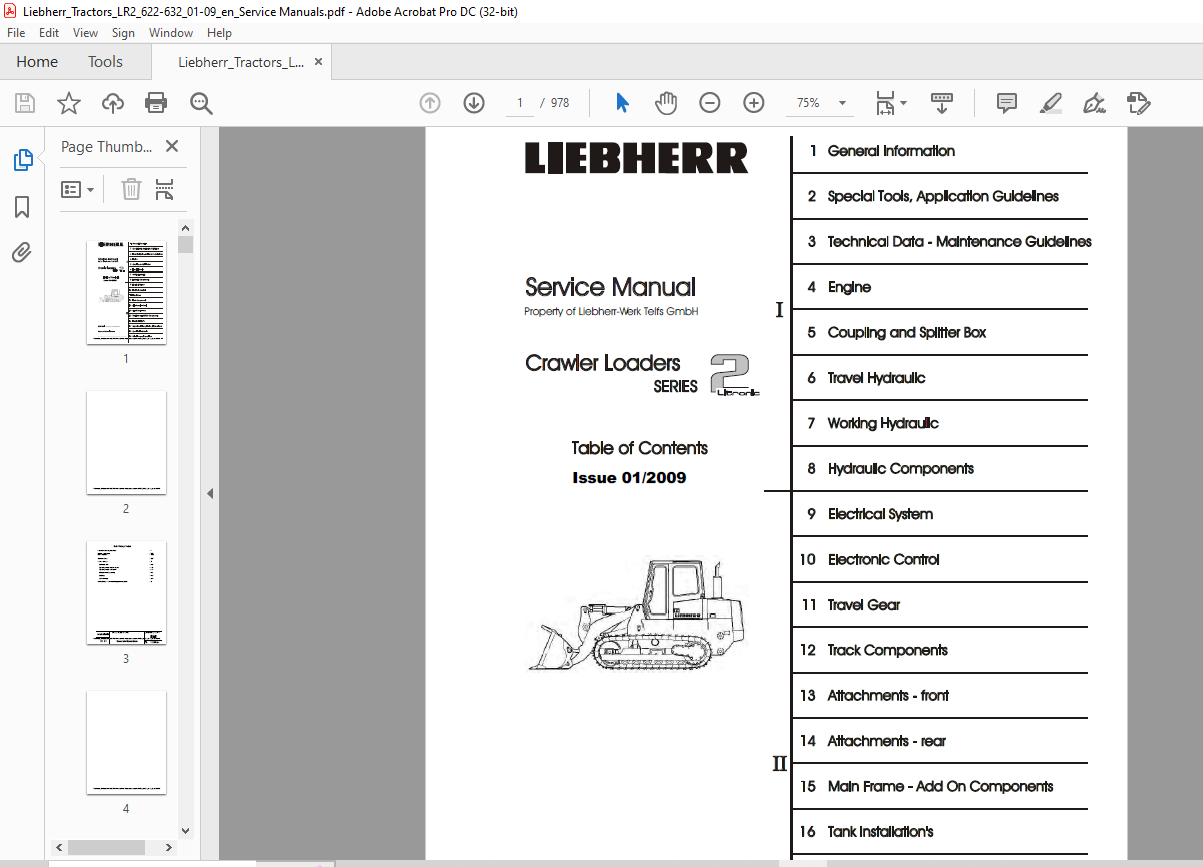
Task: Collapse the navigation pane arrow
Action: (210, 494)
